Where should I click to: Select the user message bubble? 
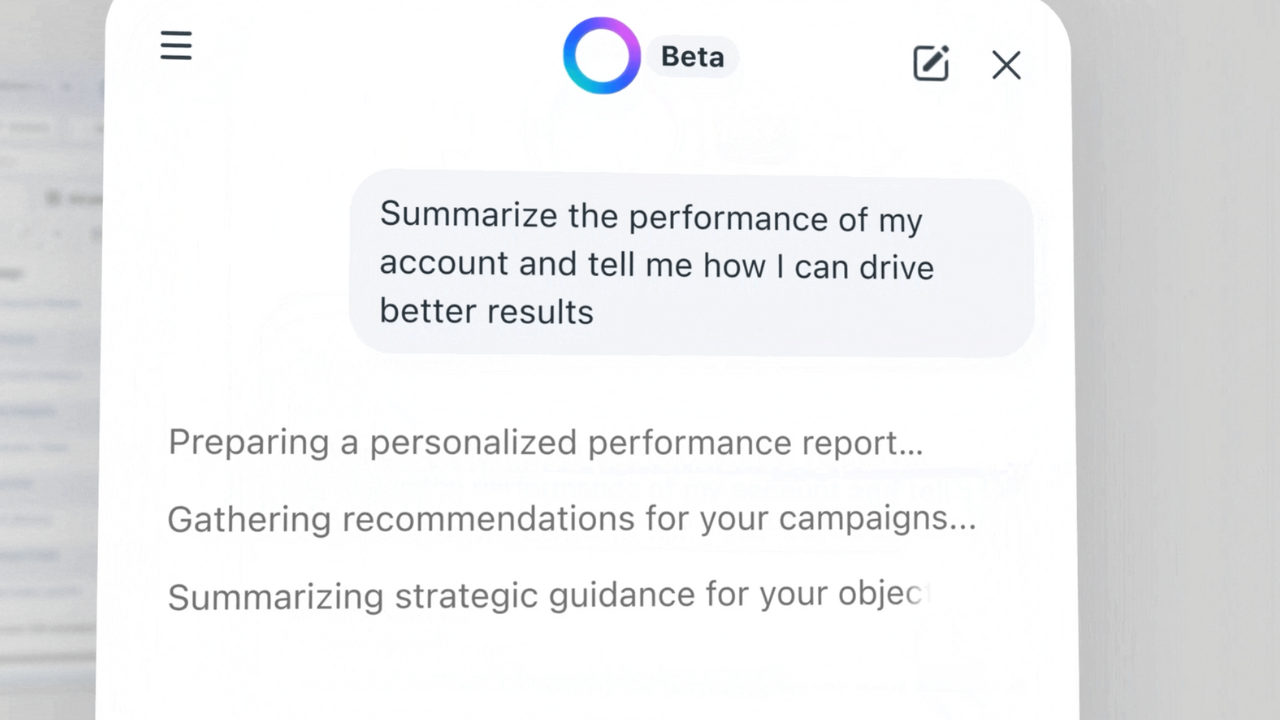(x=690, y=264)
